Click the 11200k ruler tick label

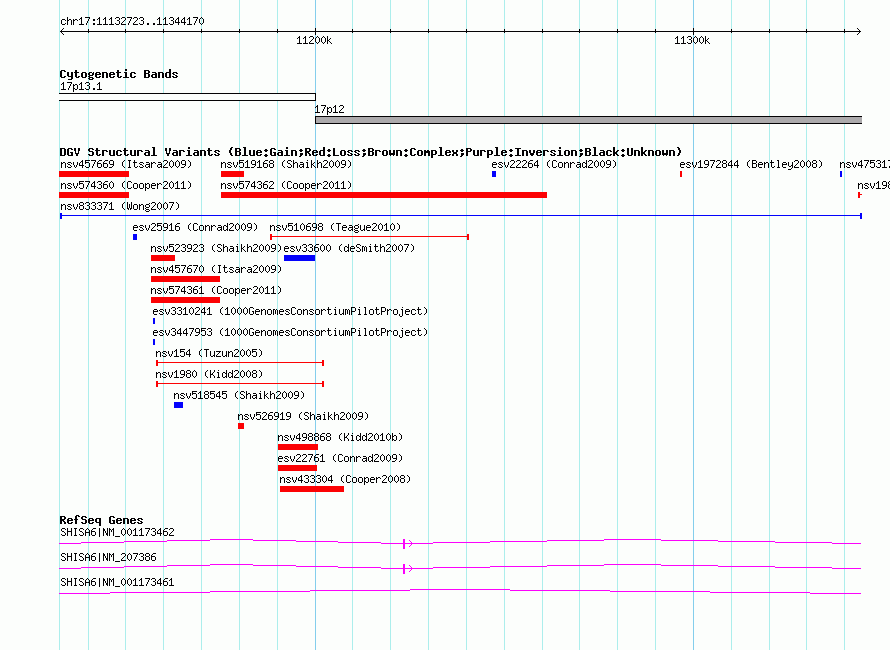tap(314, 40)
